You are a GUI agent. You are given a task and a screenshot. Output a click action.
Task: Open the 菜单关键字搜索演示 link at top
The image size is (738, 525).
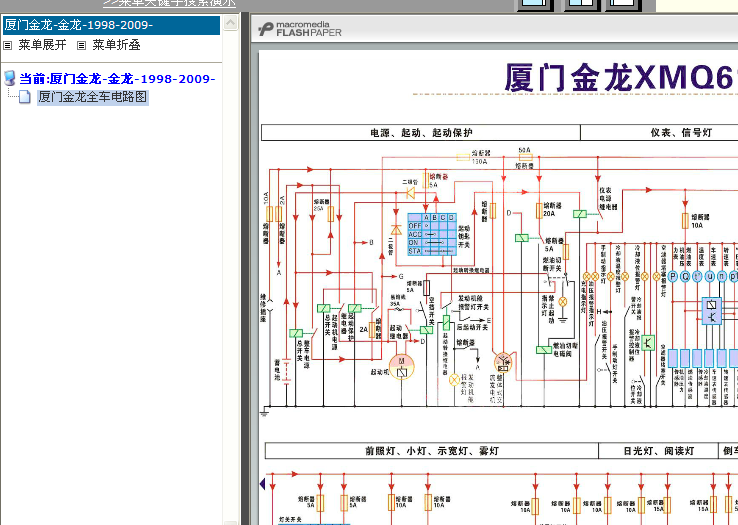tap(169, 3)
